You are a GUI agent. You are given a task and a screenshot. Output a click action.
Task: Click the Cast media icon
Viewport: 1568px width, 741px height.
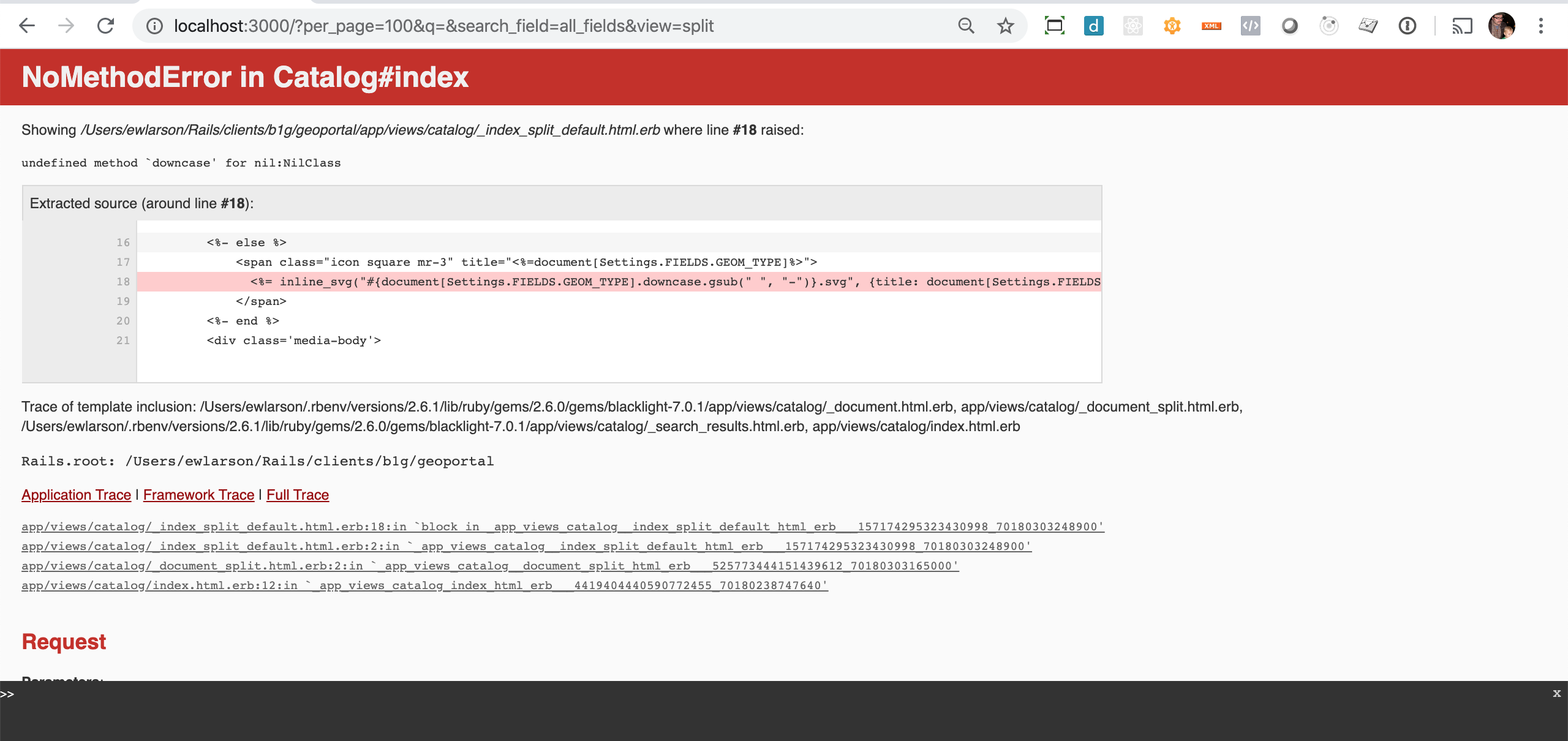click(1462, 26)
